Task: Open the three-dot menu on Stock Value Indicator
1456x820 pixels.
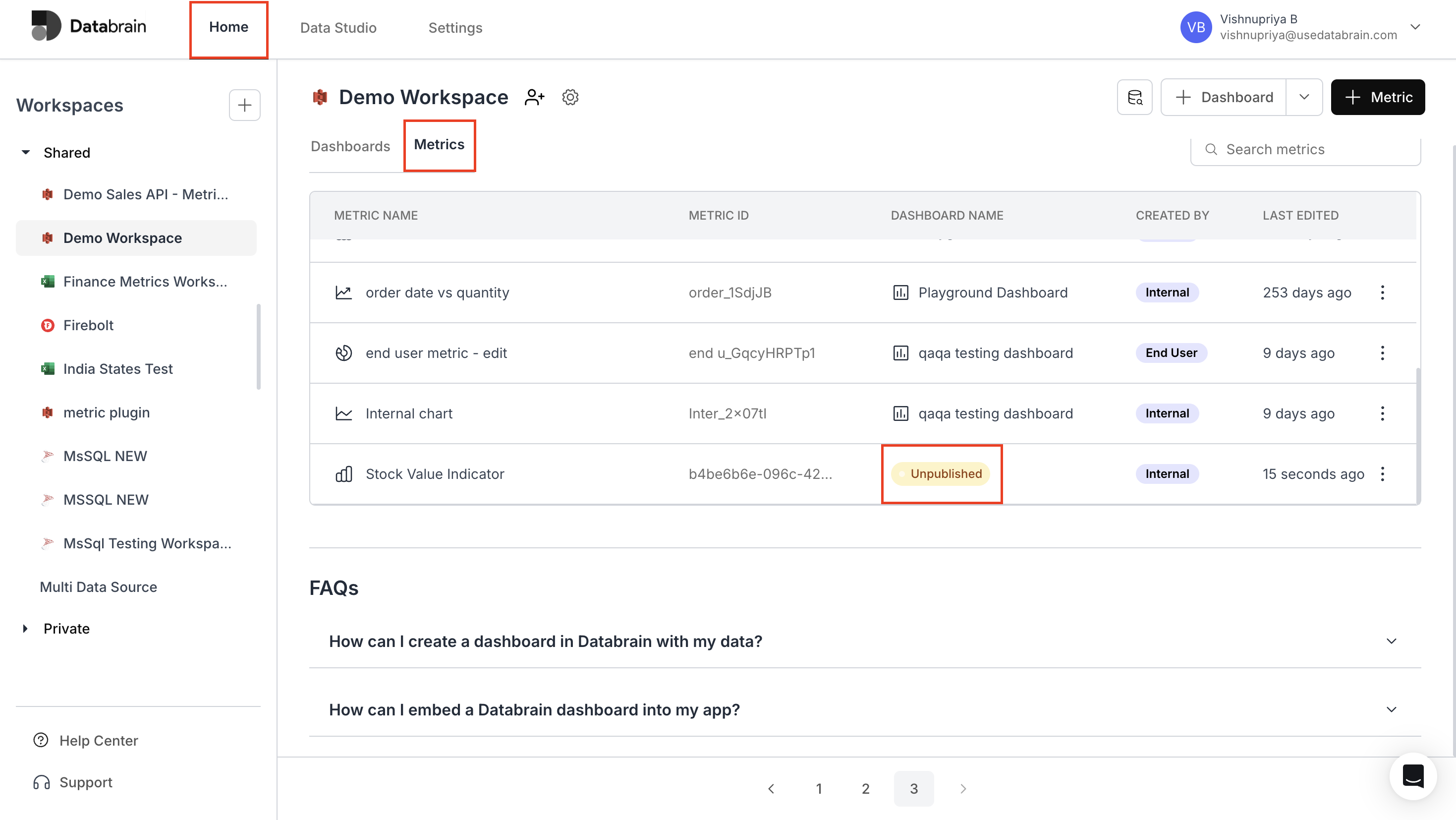Action: (x=1383, y=474)
